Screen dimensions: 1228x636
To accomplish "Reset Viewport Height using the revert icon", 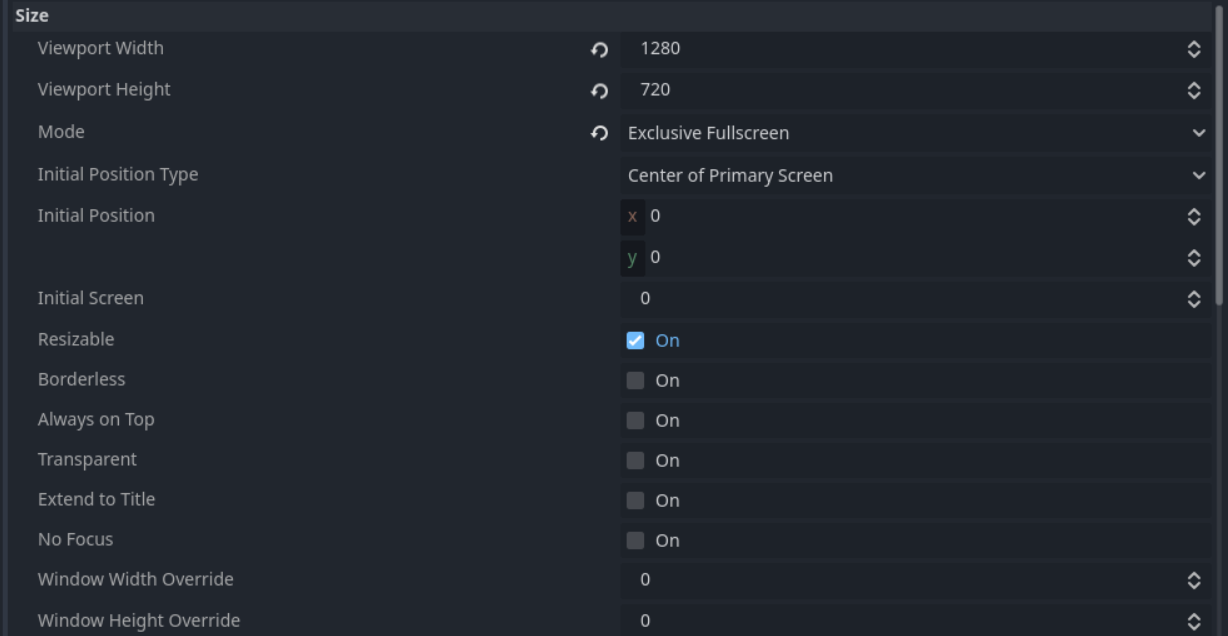I will pyautogui.click(x=599, y=91).
